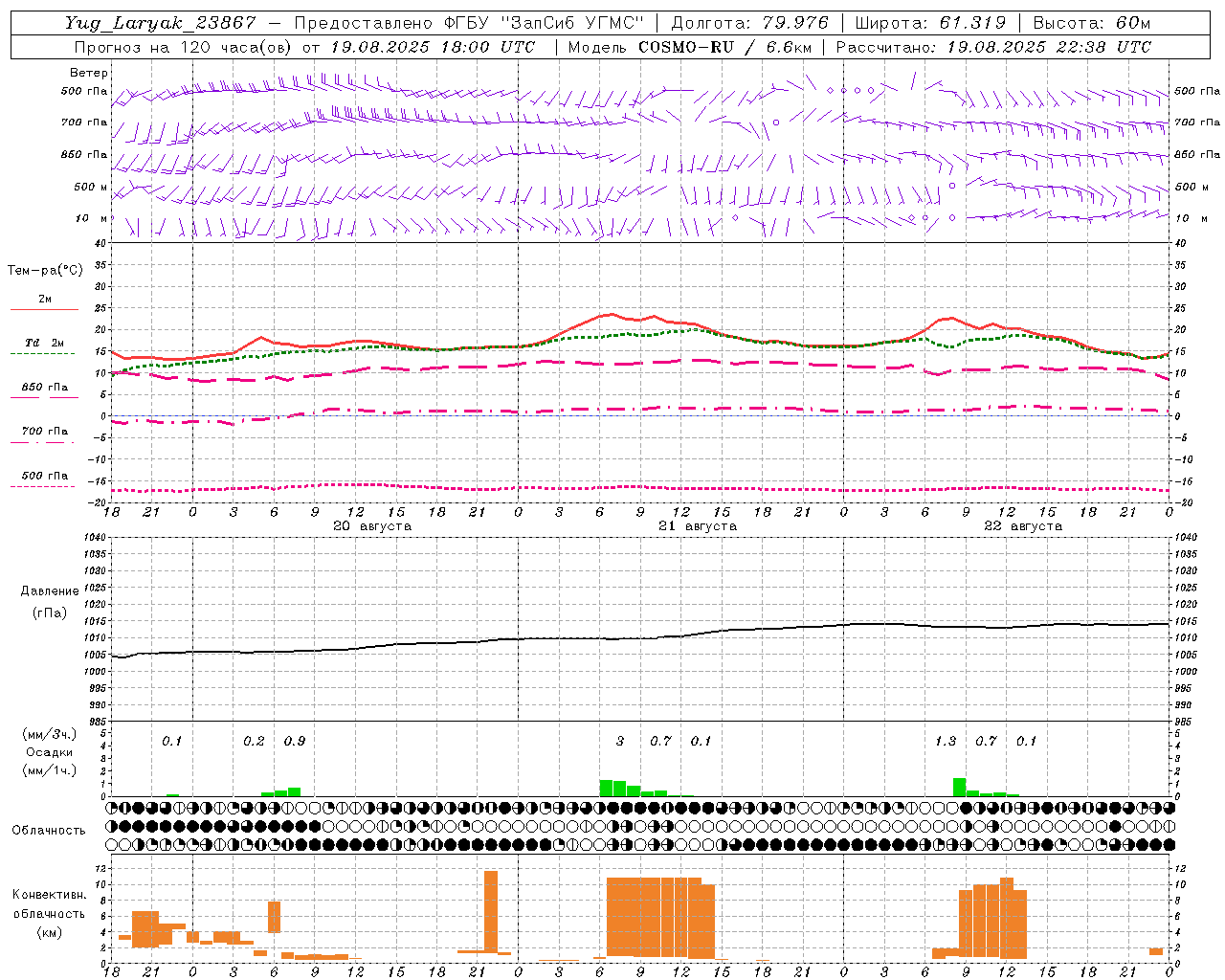Select the text Широта: 61.319

point(930,23)
